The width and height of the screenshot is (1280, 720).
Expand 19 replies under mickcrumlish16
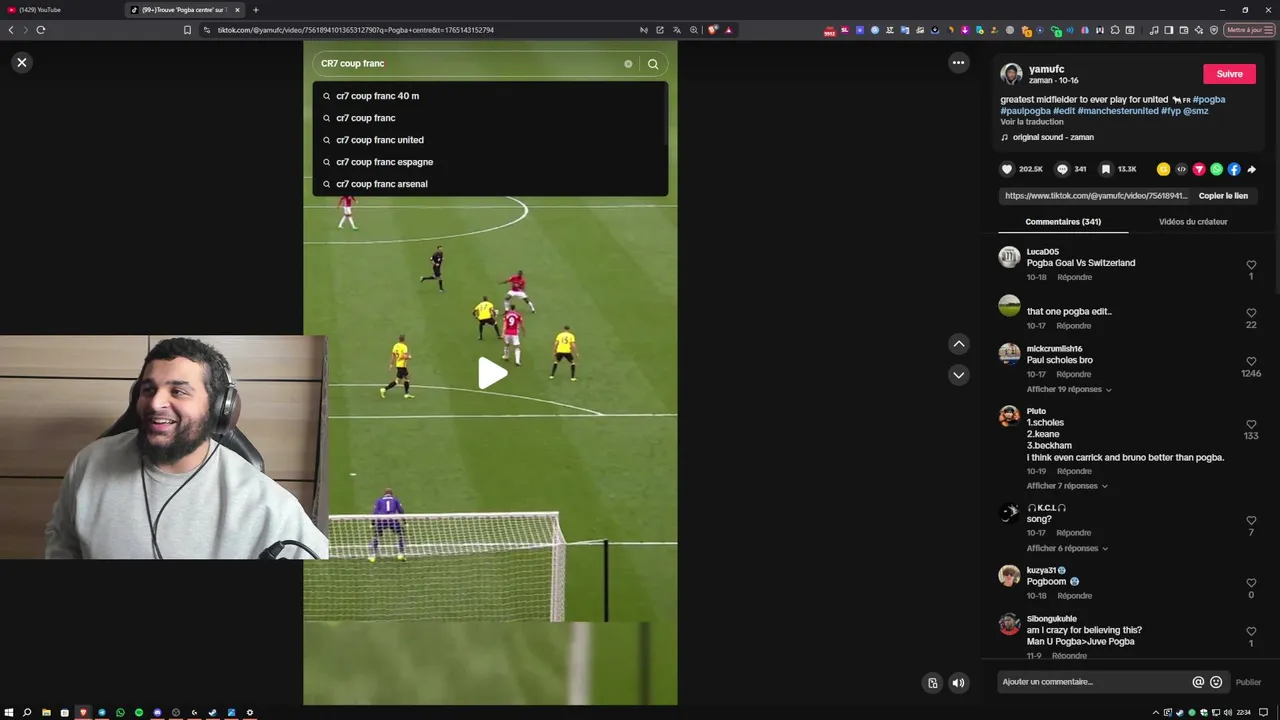pos(1069,389)
